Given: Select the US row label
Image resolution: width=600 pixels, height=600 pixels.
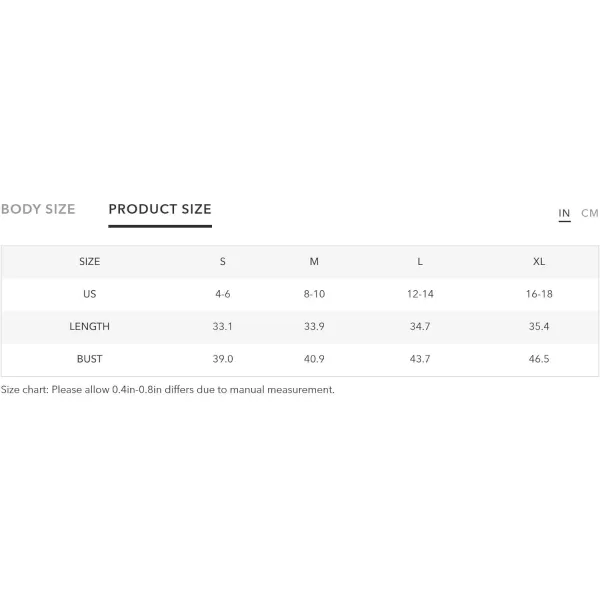Looking at the screenshot, I should coord(90,294).
